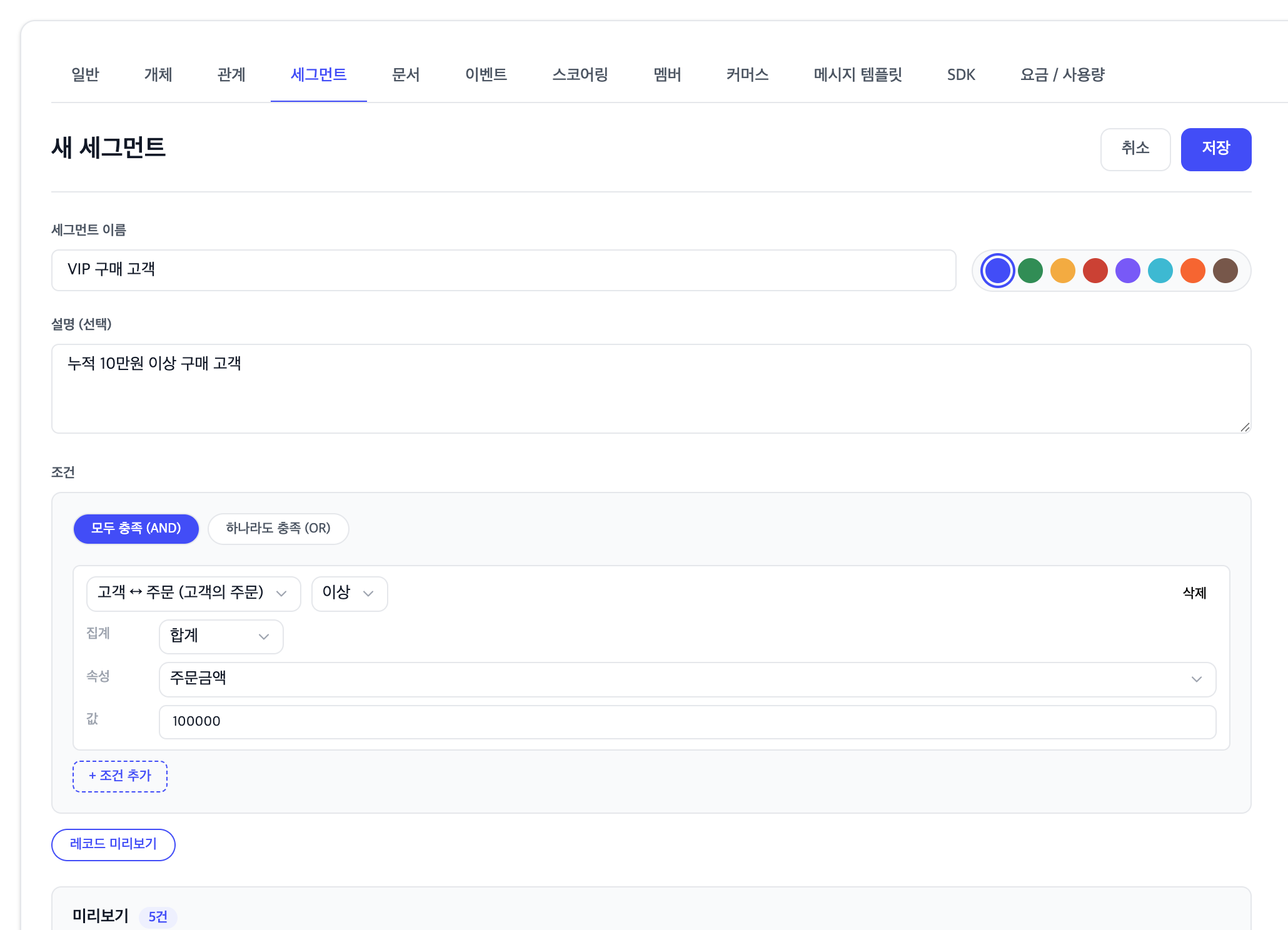
Task: Expand the 이상 operator dropdown
Action: click(349, 593)
